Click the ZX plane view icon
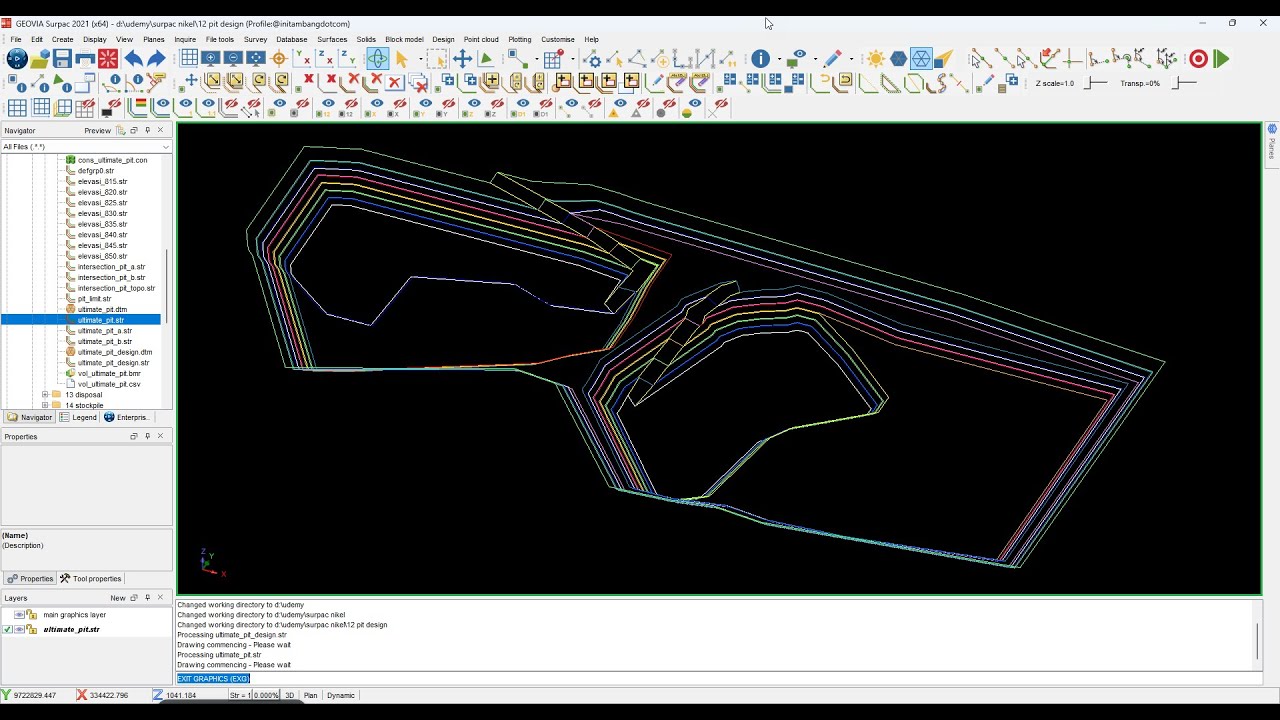The image size is (1280, 720). [324, 58]
